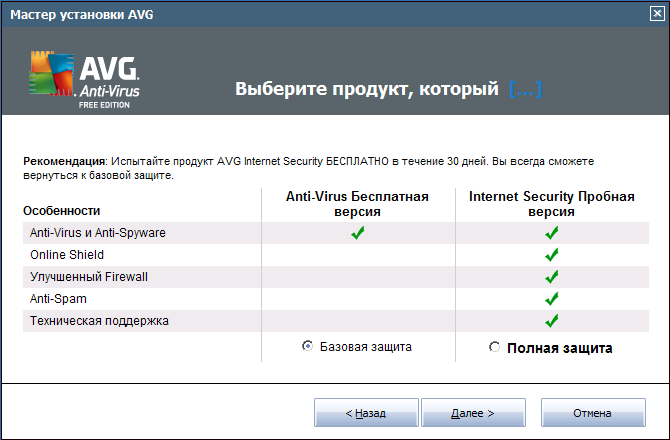670x440 pixels.
Task: Select the Полная защита radio button
Action: (494, 347)
